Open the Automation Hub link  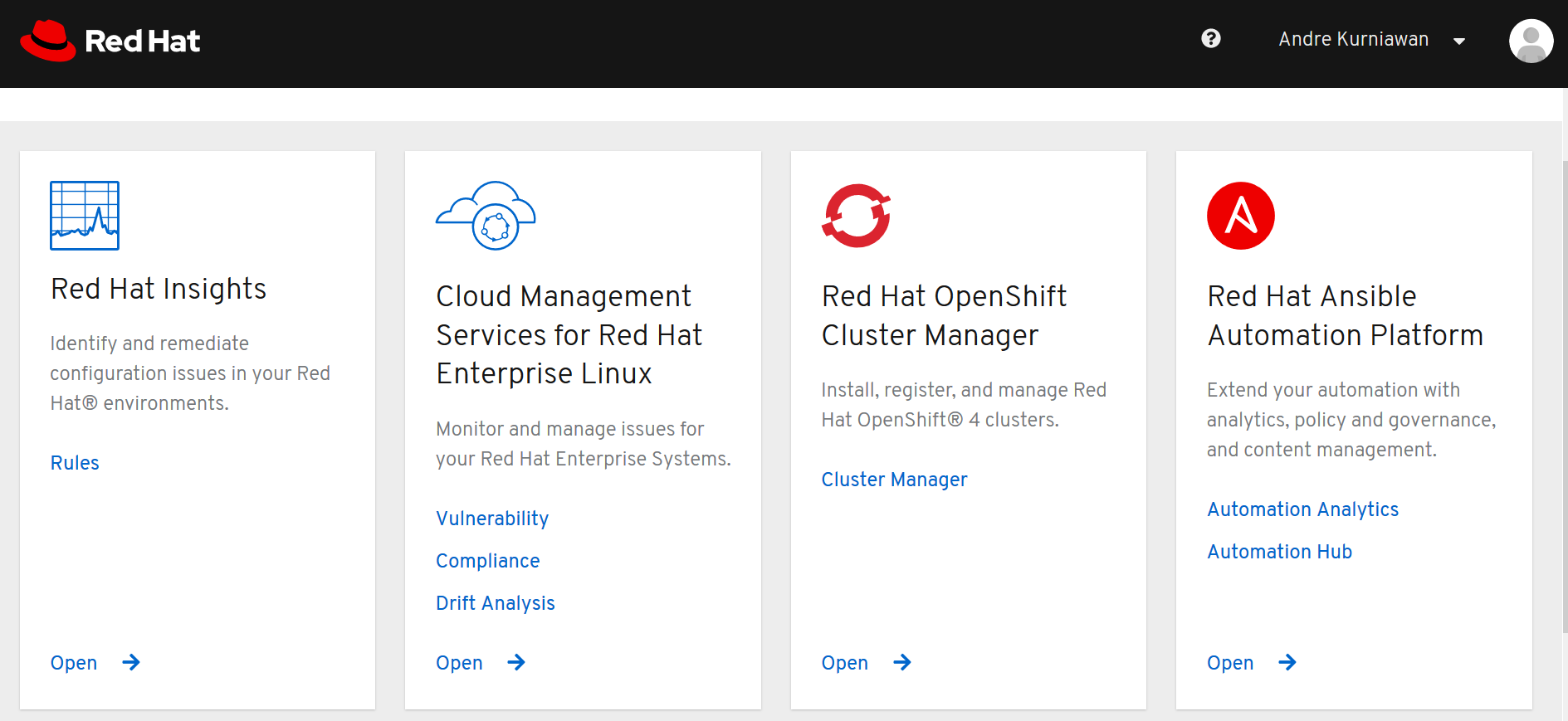pos(1279,552)
